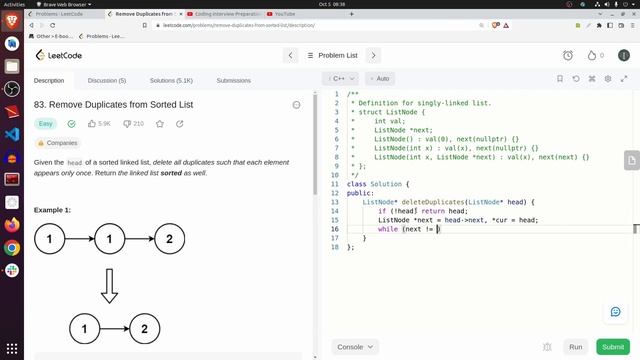Open editor settings gear icon
This screenshot has height=360, width=640.
coord(608,78)
